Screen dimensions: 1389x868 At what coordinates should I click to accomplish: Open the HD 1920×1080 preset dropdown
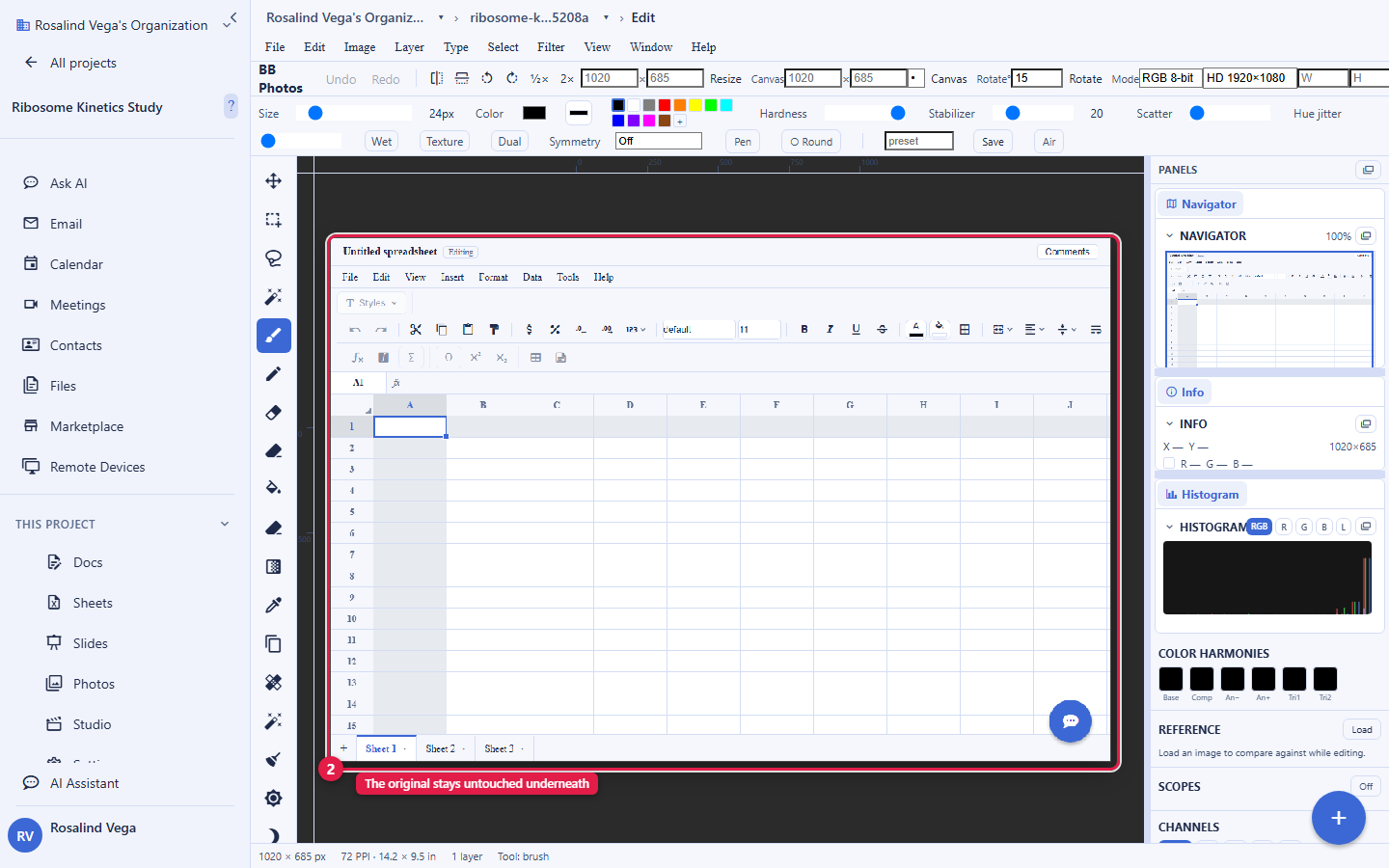(1249, 78)
